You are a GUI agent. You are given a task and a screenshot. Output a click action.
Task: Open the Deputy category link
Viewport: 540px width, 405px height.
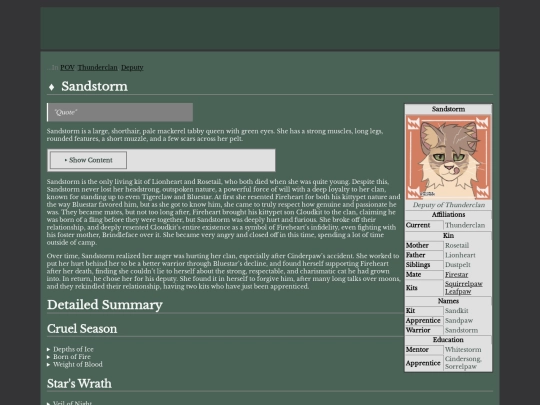[x=132, y=68]
